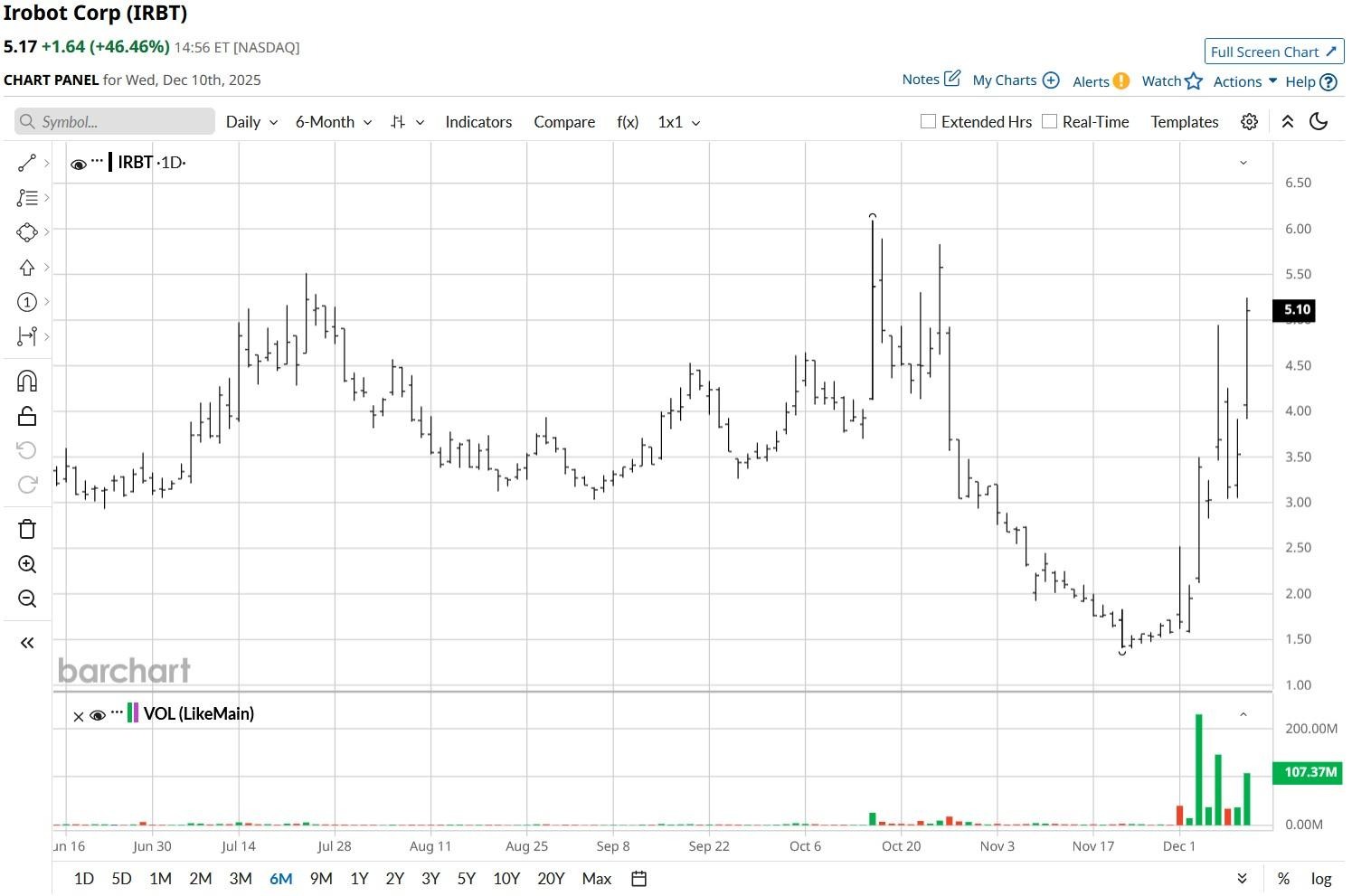Select the measure range tool

(27, 336)
